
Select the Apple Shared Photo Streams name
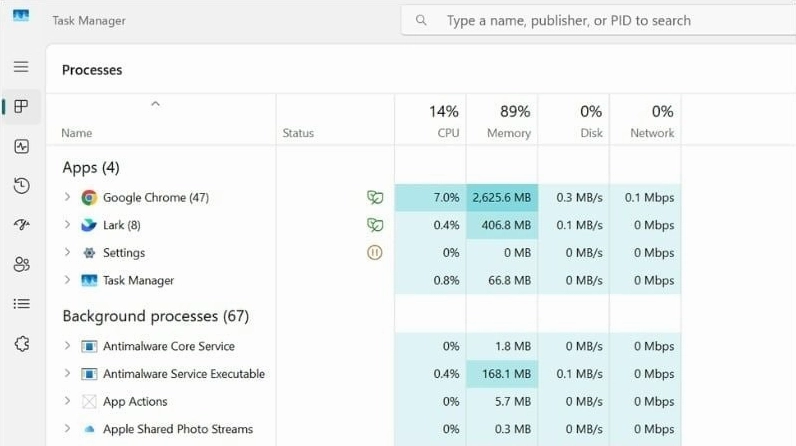coord(178,429)
